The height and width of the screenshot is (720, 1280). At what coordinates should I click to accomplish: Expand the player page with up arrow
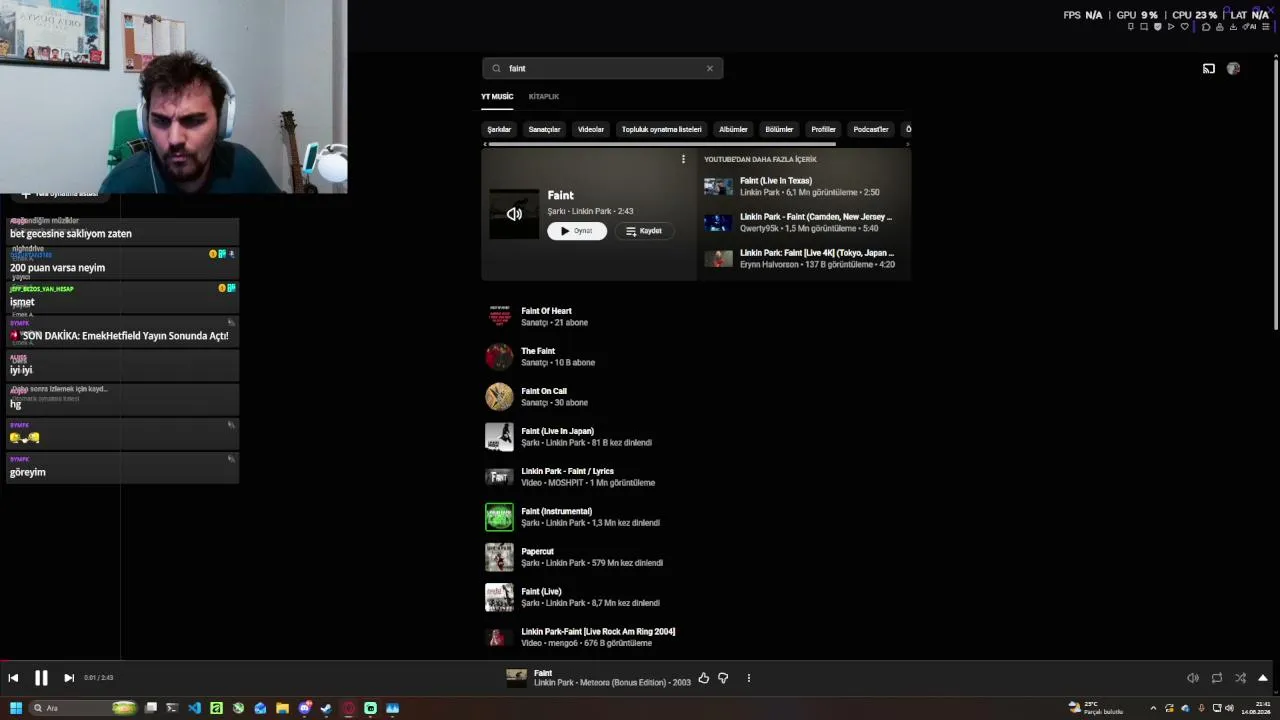[1263, 678]
